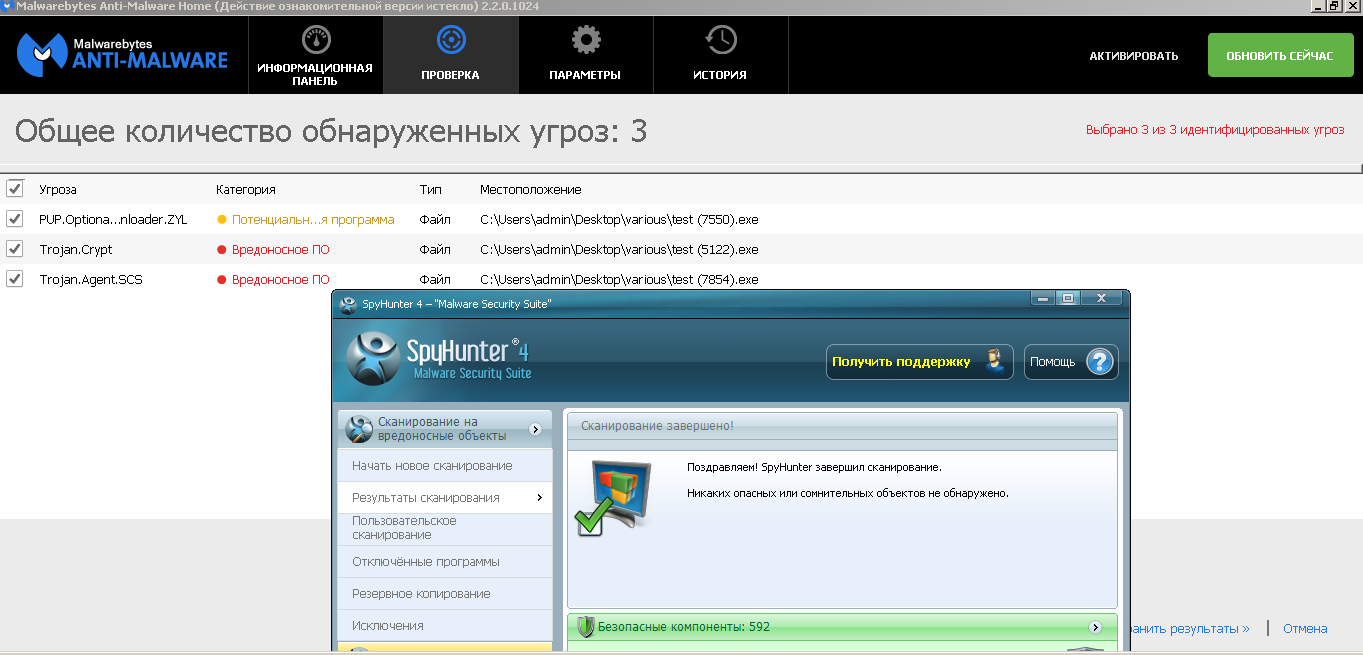Toggle the select-all threats checkbox in the header

click(x=15, y=188)
